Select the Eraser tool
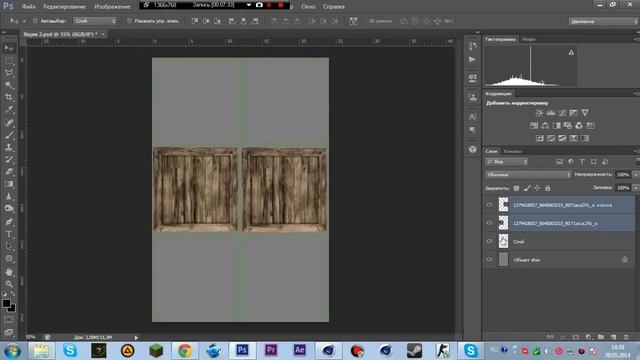The width and height of the screenshot is (640, 360). tap(9, 171)
